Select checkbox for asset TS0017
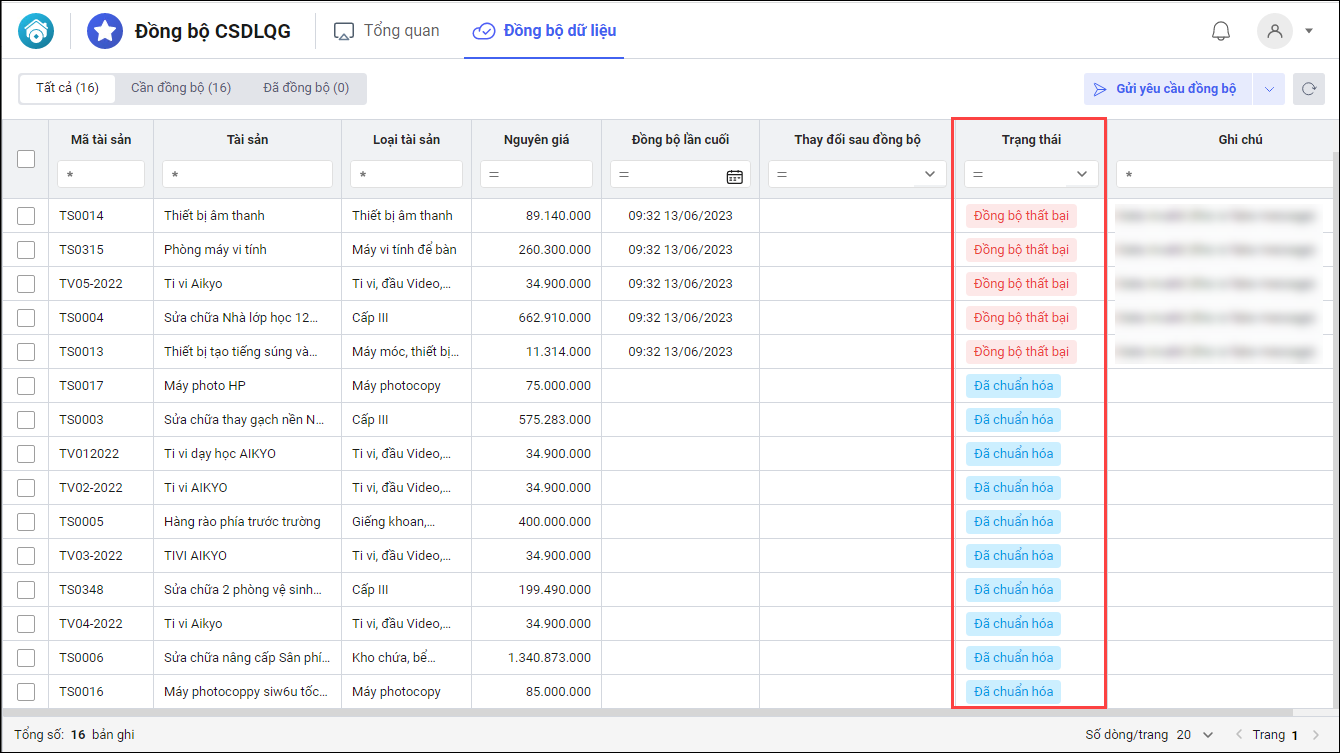Image resolution: width=1340 pixels, height=753 pixels. pyautogui.click(x=26, y=386)
